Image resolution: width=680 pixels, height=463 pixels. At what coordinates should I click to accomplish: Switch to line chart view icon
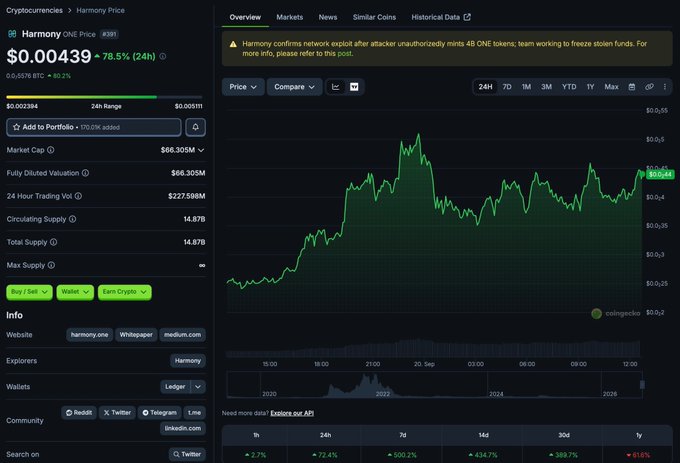tap(336, 87)
